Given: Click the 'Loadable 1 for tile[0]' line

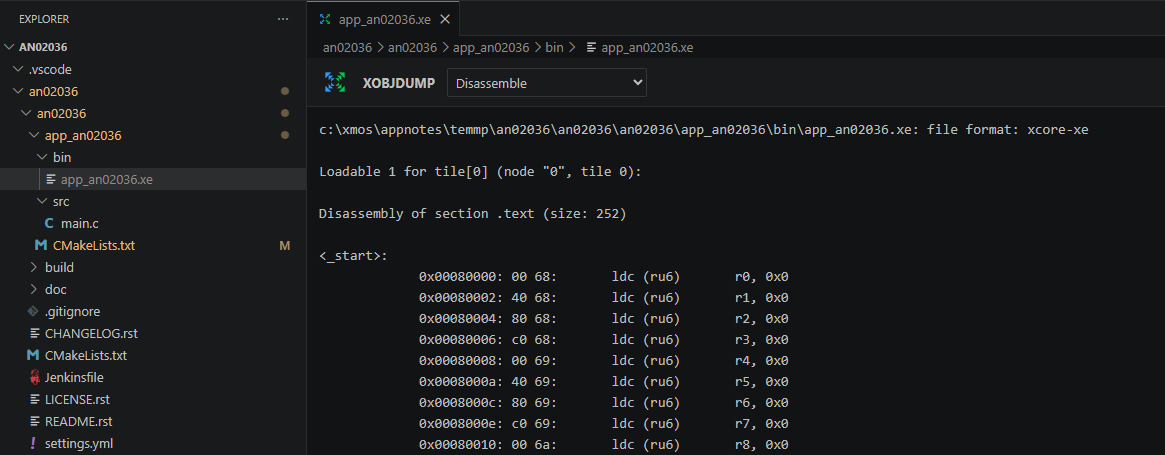Looking at the screenshot, I should (x=480, y=172).
